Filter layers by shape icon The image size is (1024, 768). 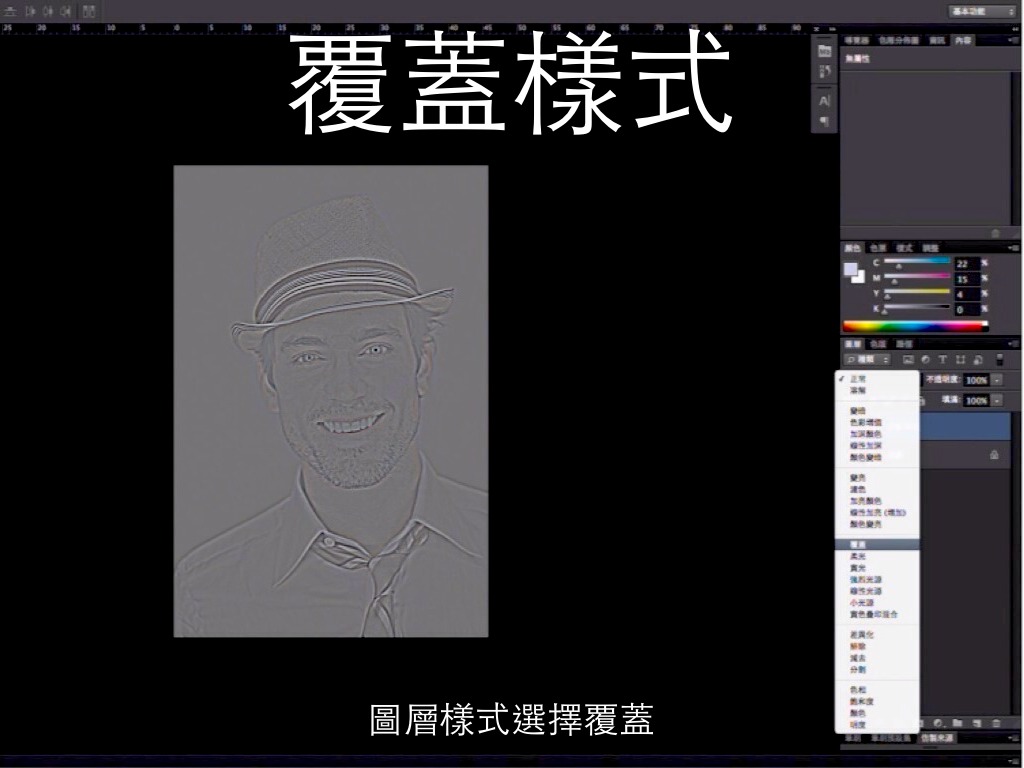[959, 359]
